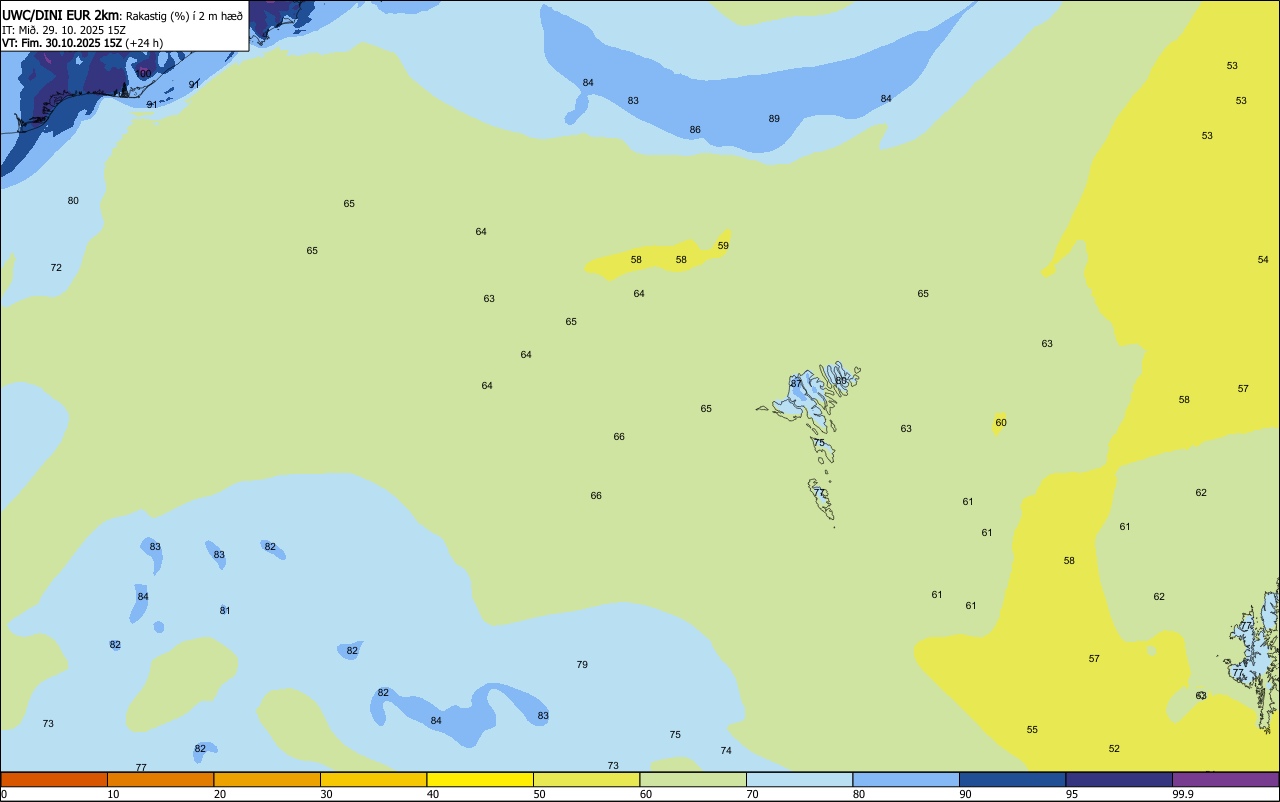Click the 52 humidity value
The height and width of the screenshot is (802, 1280).
(1114, 749)
